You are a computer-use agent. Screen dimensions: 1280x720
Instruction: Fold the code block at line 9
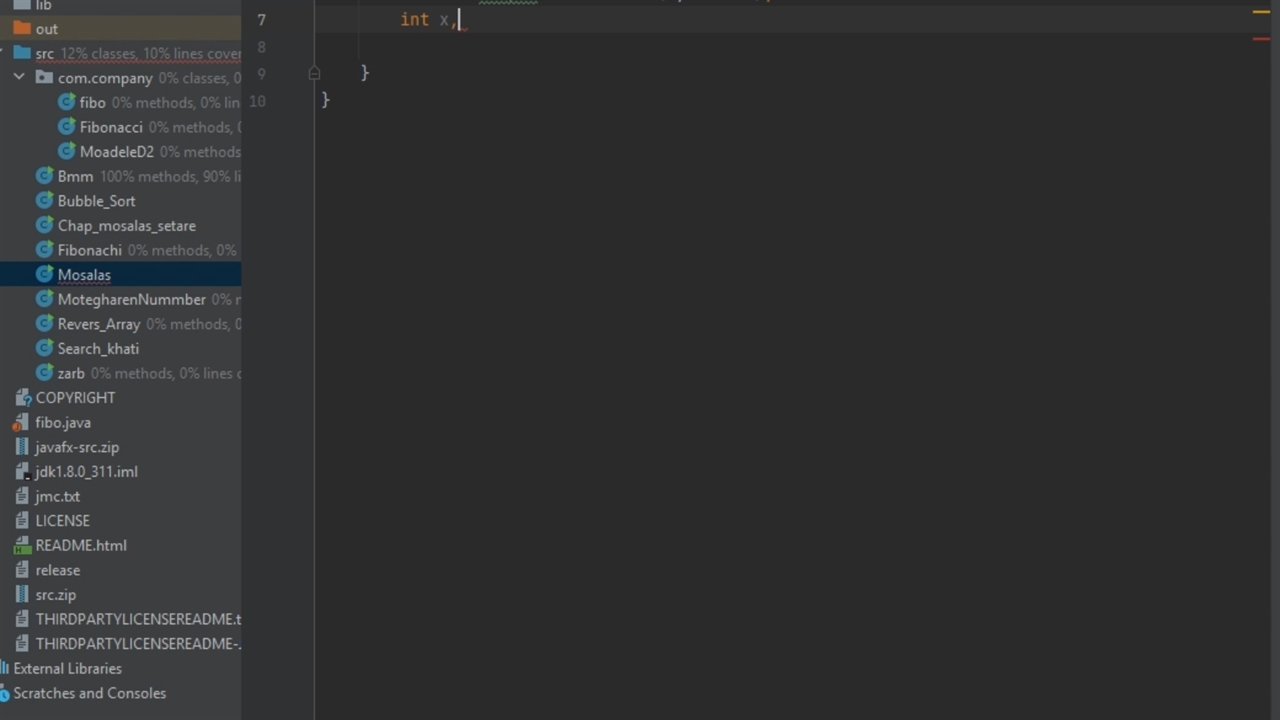point(314,73)
